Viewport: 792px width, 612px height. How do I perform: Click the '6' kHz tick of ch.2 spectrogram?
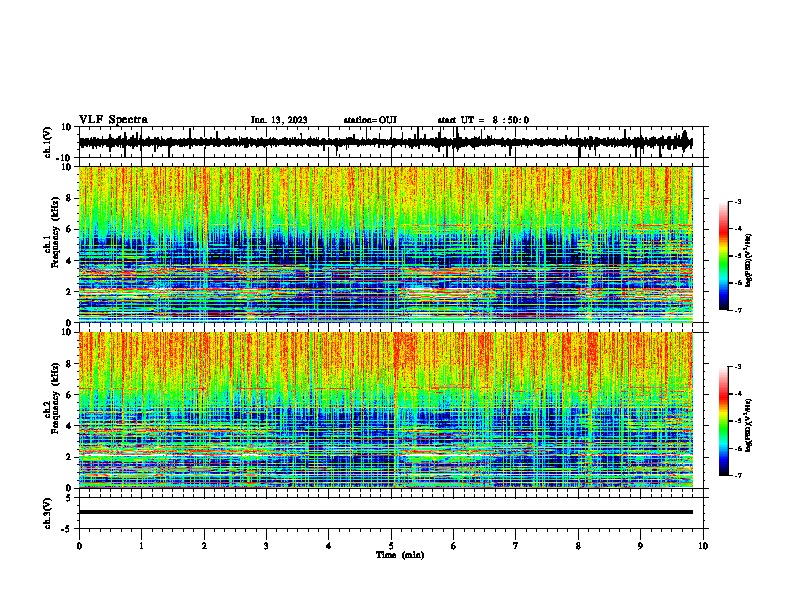[x=70, y=395]
